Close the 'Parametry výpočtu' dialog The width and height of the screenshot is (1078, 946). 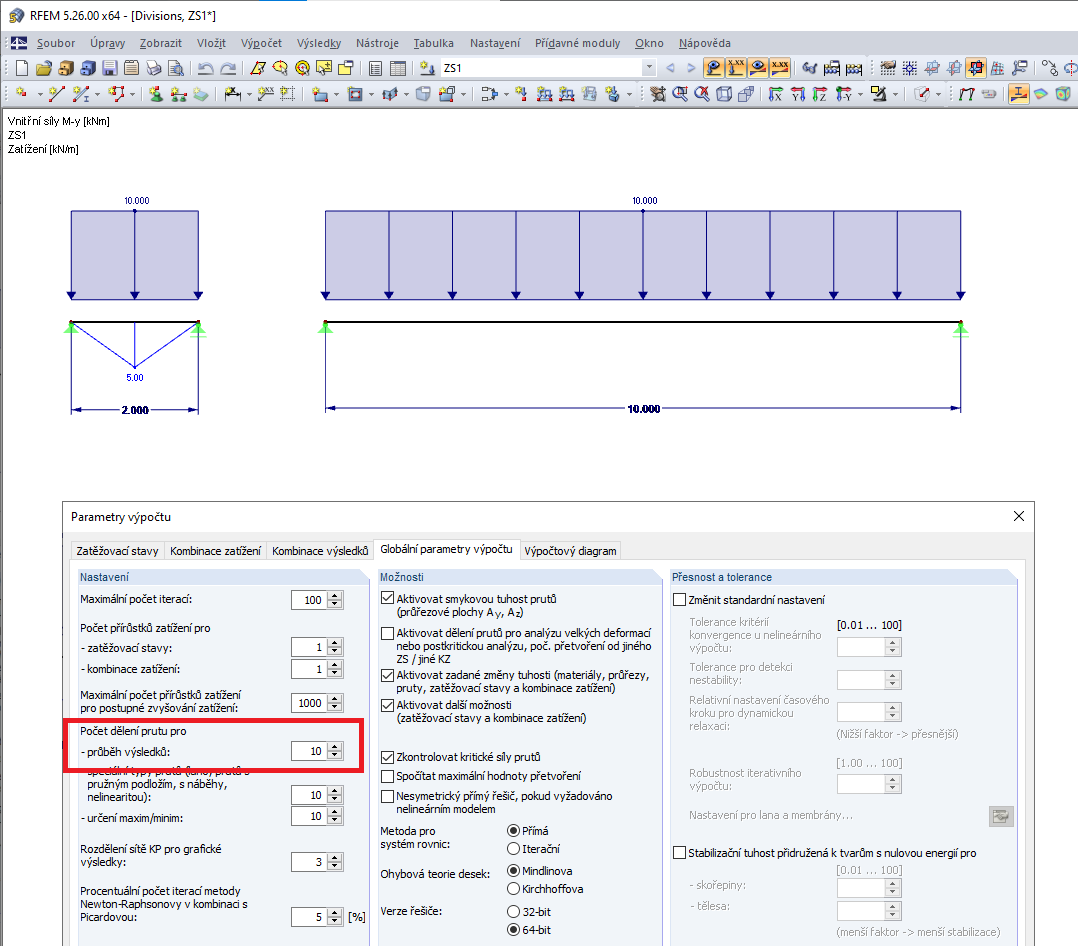coord(1019,516)
